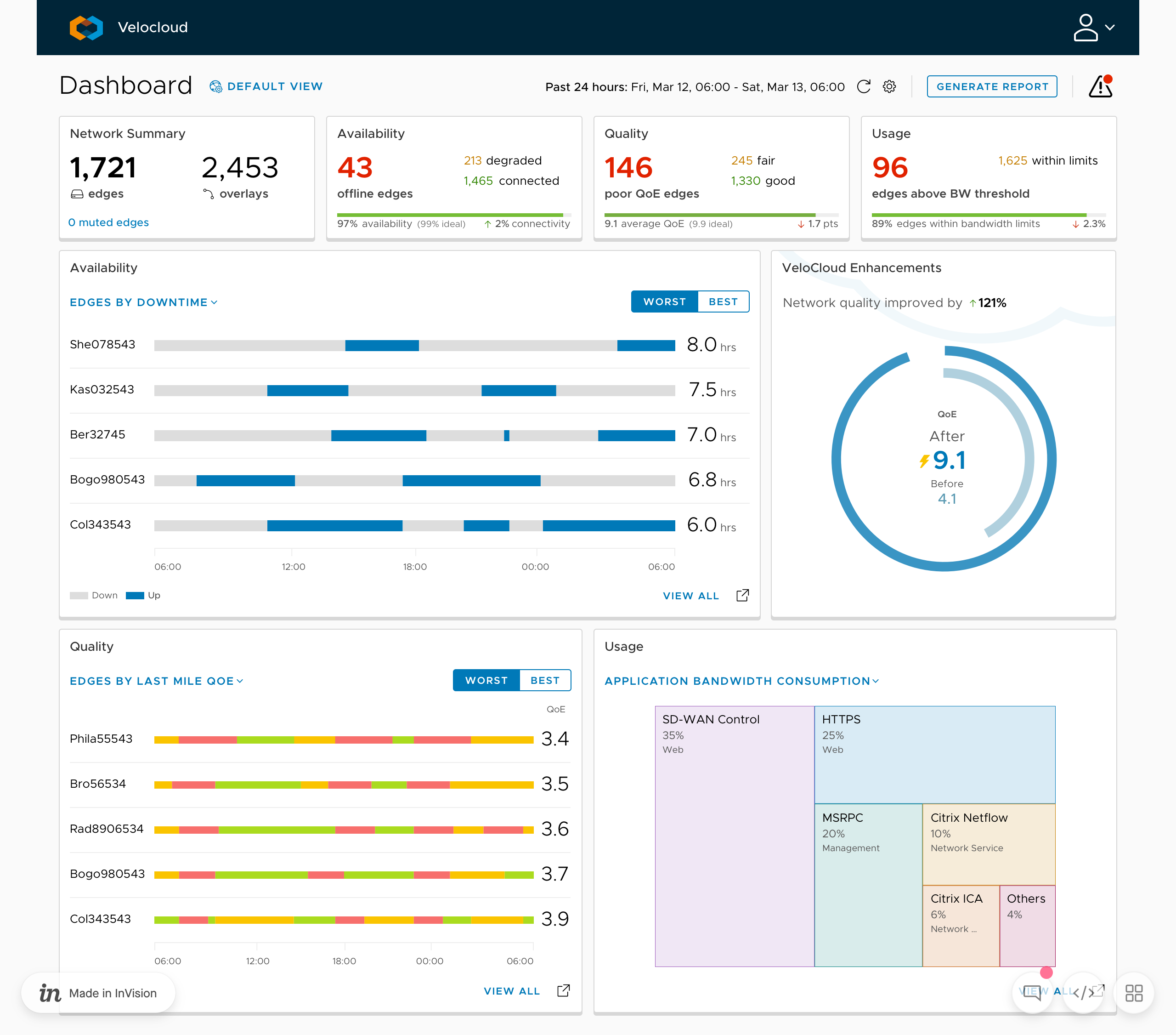Image resolution: width=1176 pixels, height=1035 pixels.
Task: Open the 0 muted edges link
Action: coord(108,222)
